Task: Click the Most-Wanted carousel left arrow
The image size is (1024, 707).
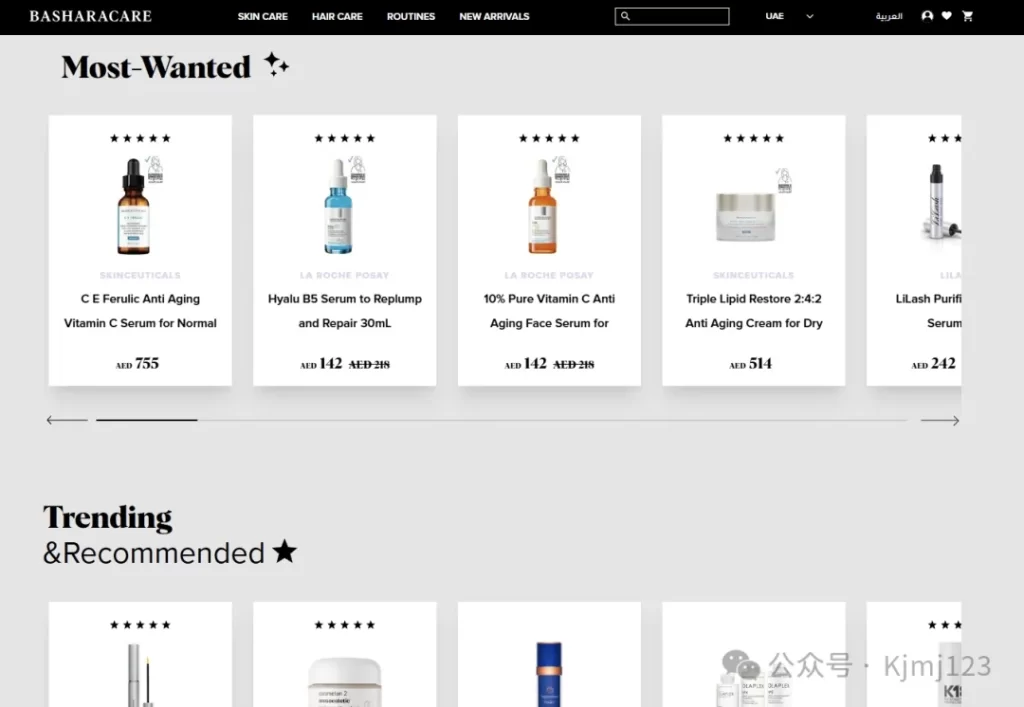Action: click(67, 420)
